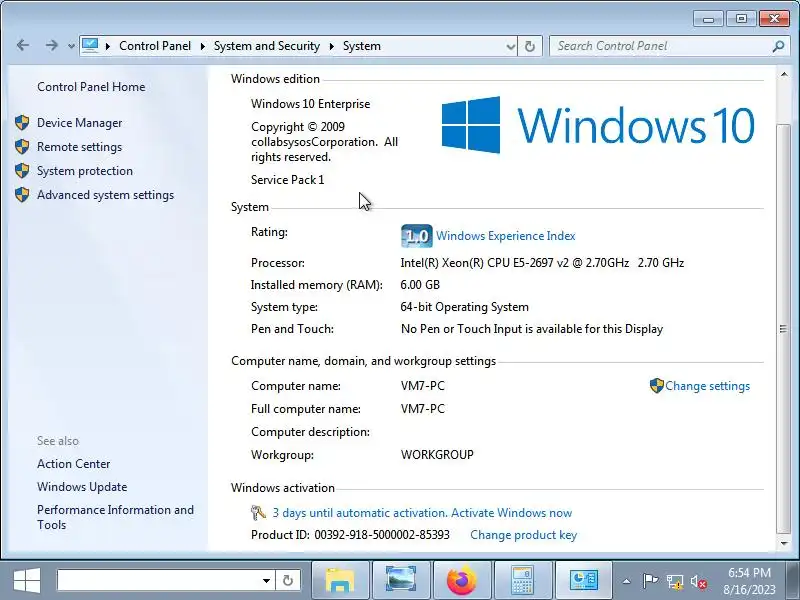Open File Explorer from the taskbar
800x600 pixels.
coord(340,581)
